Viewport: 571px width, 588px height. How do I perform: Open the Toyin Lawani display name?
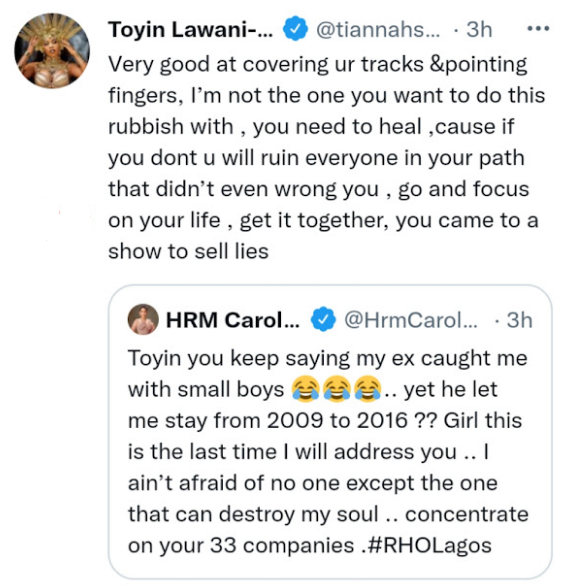(191, 30)
